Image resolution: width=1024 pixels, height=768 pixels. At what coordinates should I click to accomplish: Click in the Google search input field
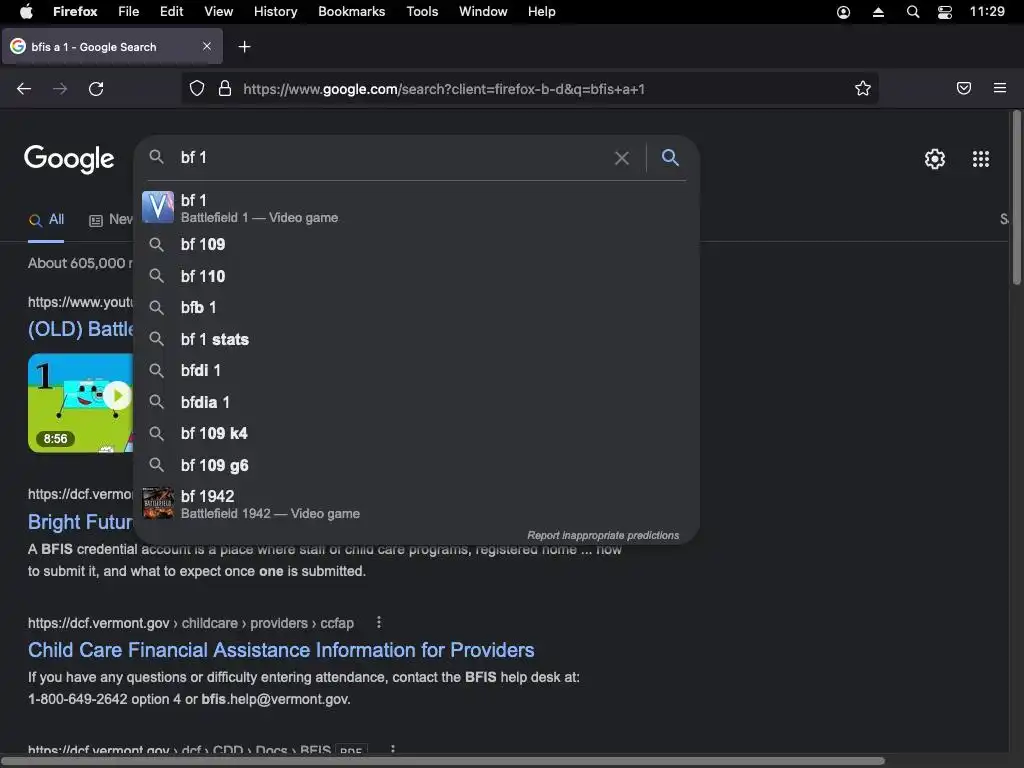click(x=392, y=157)
